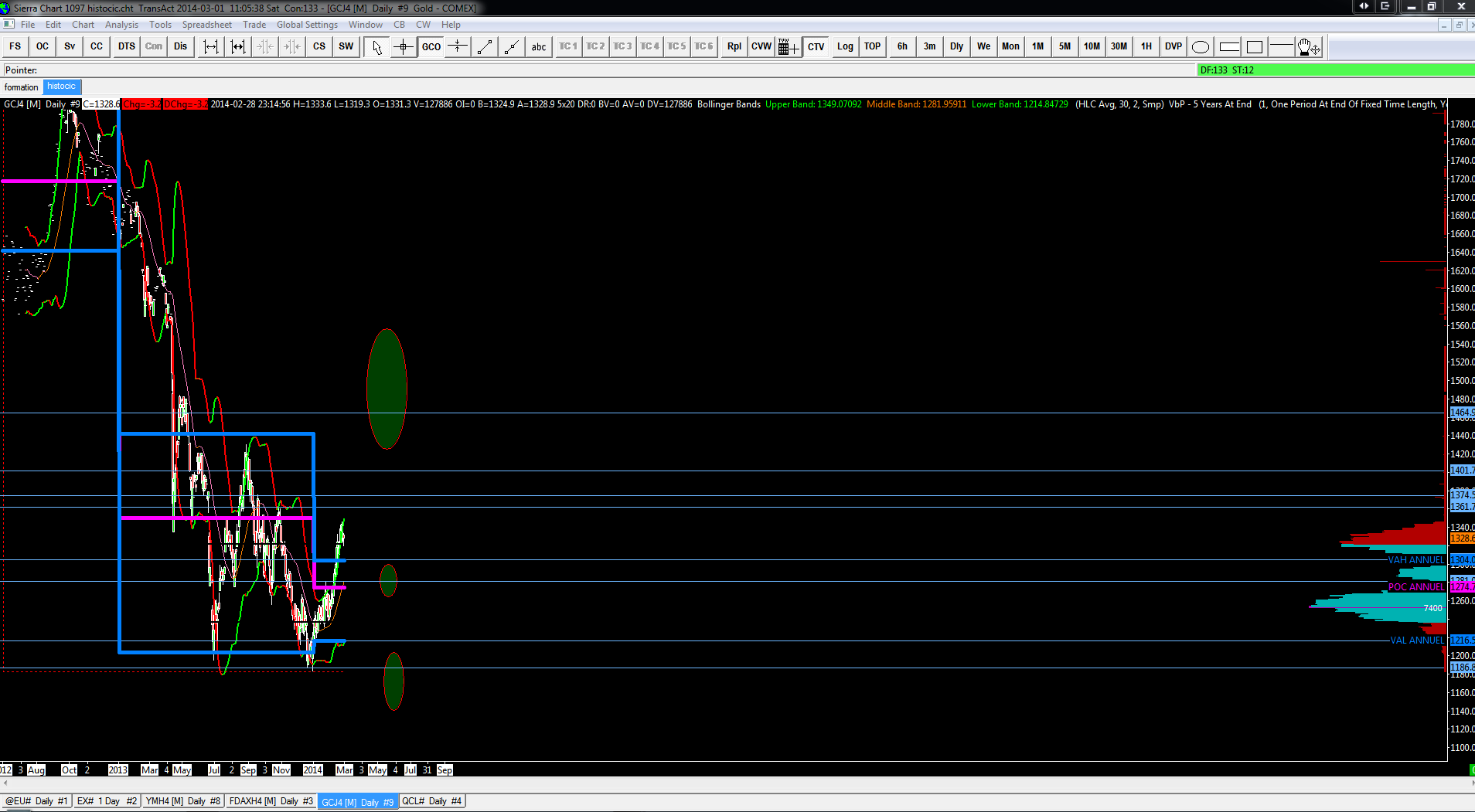Click the FS toolbar button

15,46
